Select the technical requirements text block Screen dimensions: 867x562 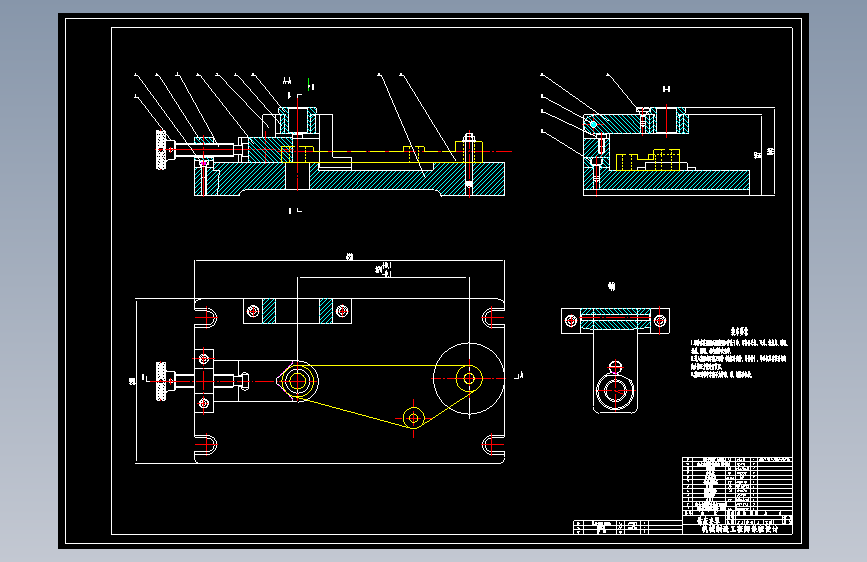coord(739,353)
